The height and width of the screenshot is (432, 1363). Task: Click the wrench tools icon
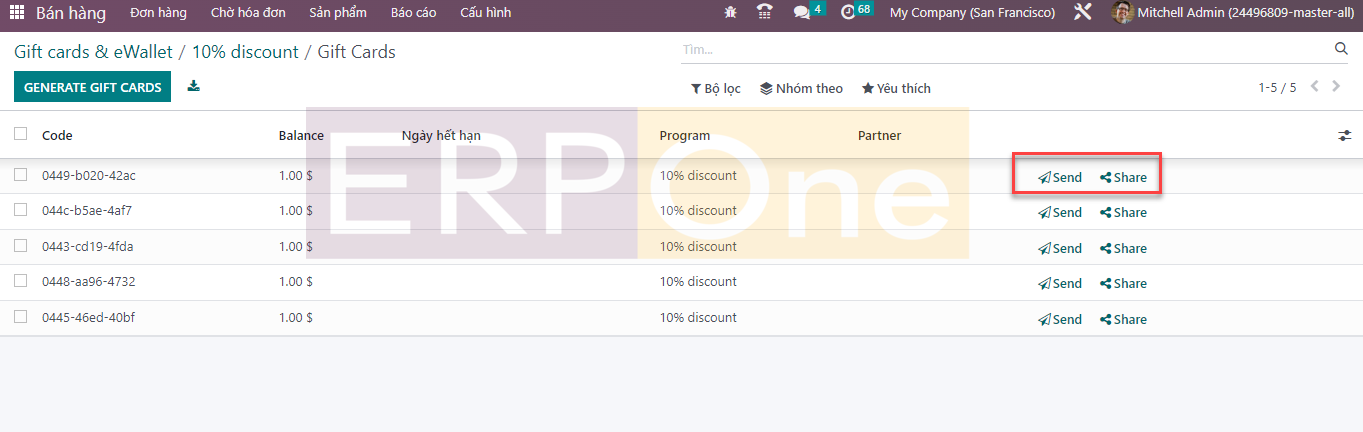1082,13
